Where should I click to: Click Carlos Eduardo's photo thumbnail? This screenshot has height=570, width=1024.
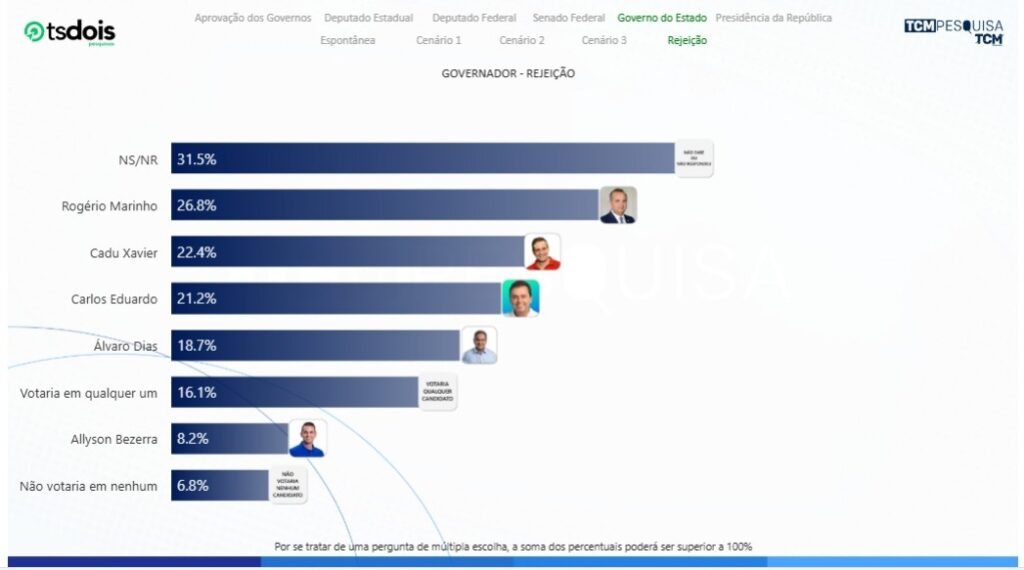point(520,298)
